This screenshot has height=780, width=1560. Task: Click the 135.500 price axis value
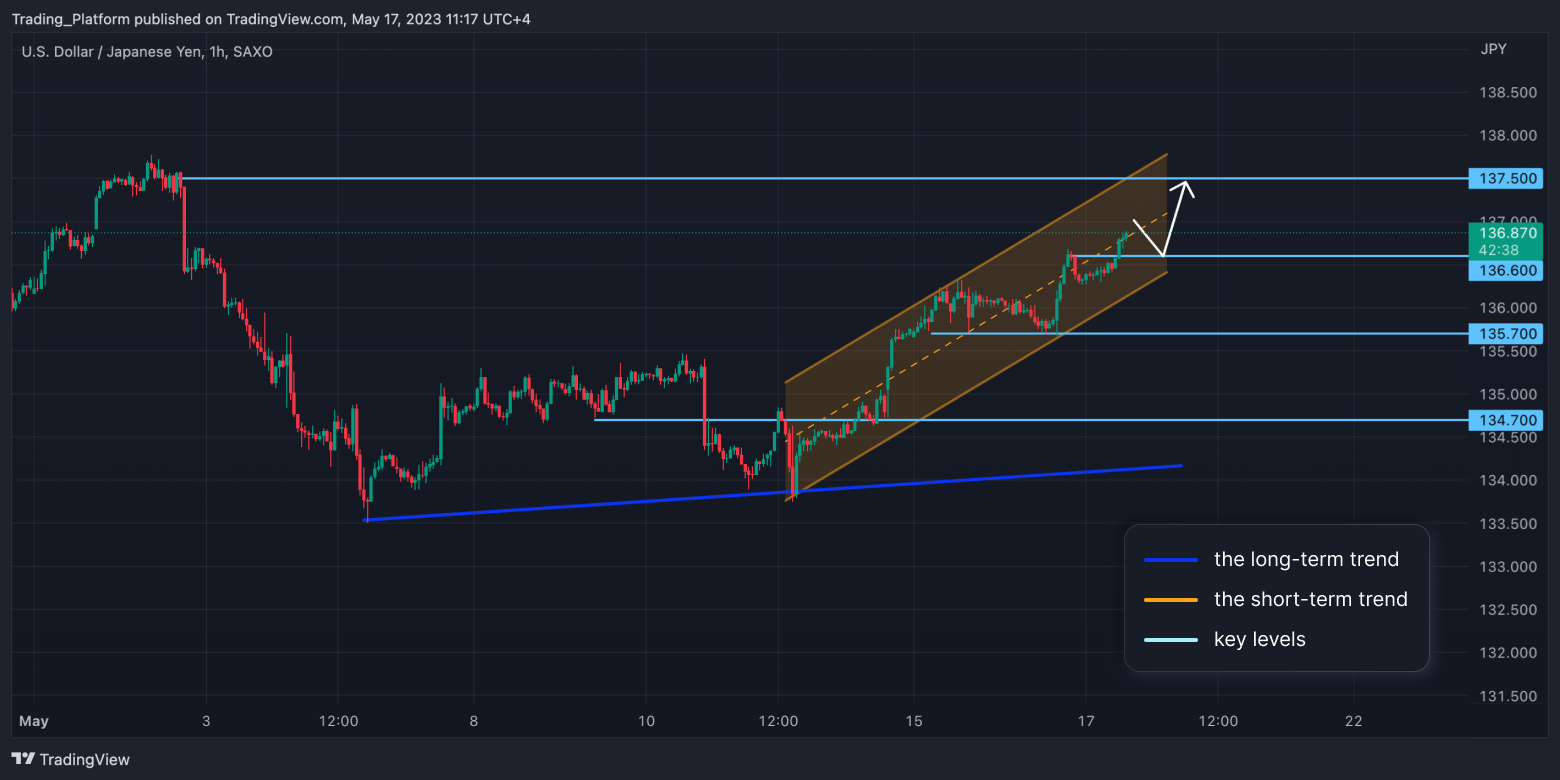[x=1507, y=352]
